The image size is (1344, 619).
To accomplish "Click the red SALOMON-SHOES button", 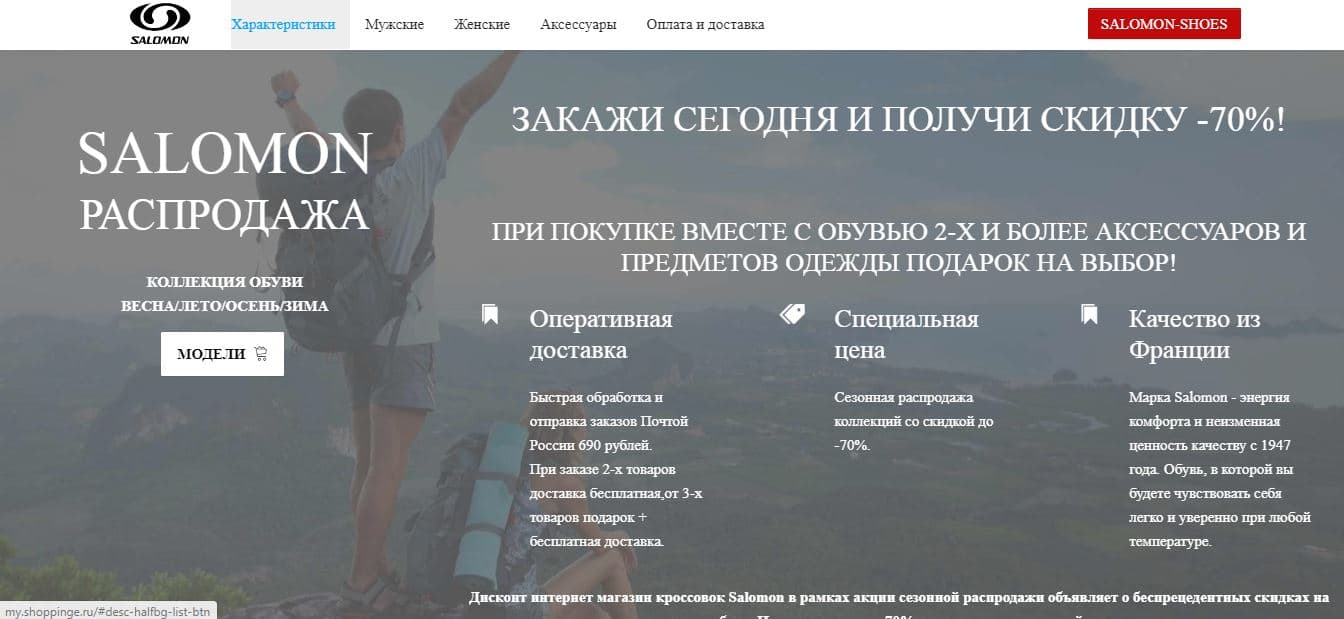I will click(1163, 23).
